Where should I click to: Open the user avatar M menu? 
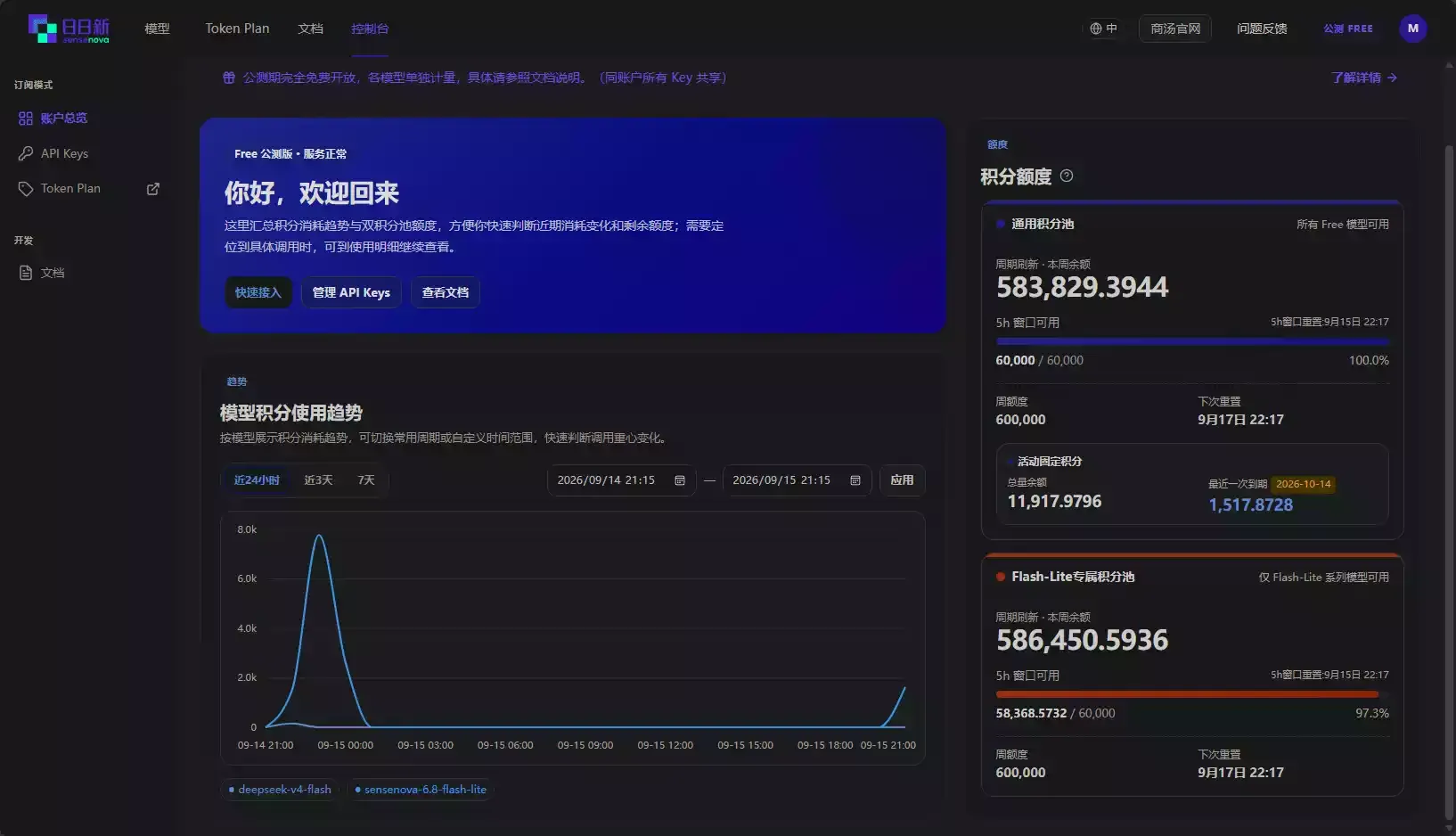click(1412, 29)
